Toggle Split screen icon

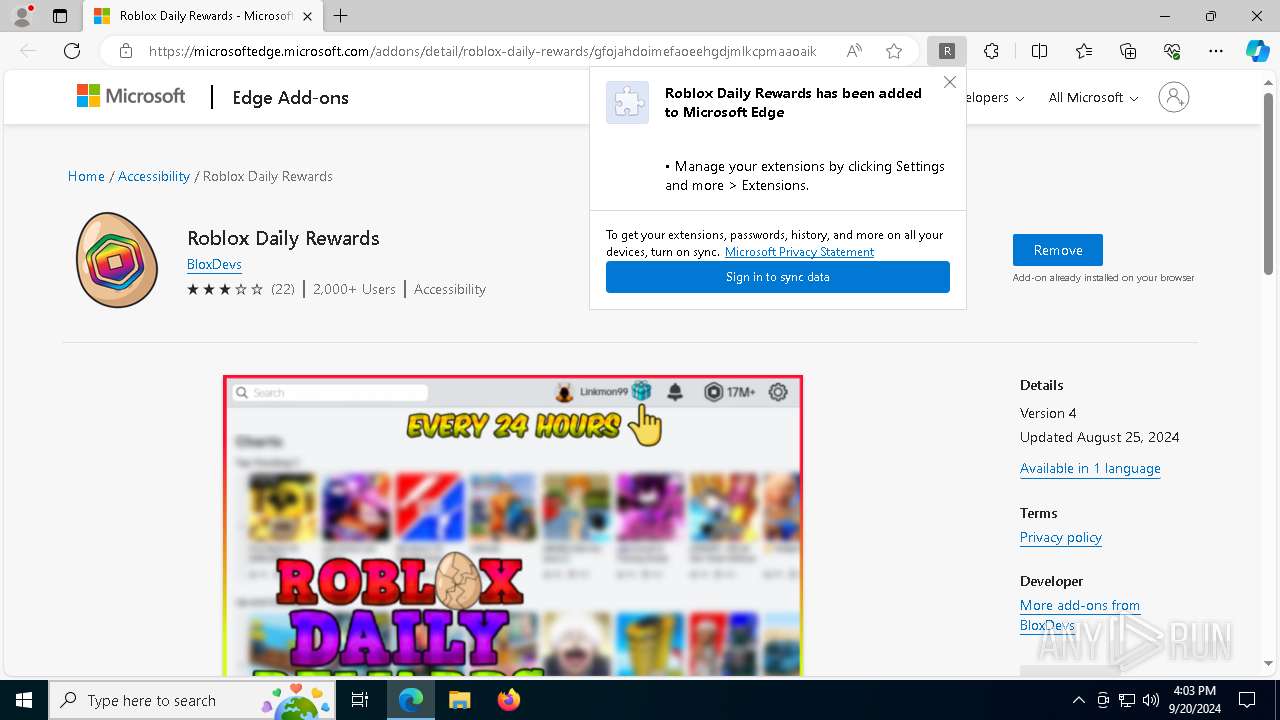[x=1039, y=51]
